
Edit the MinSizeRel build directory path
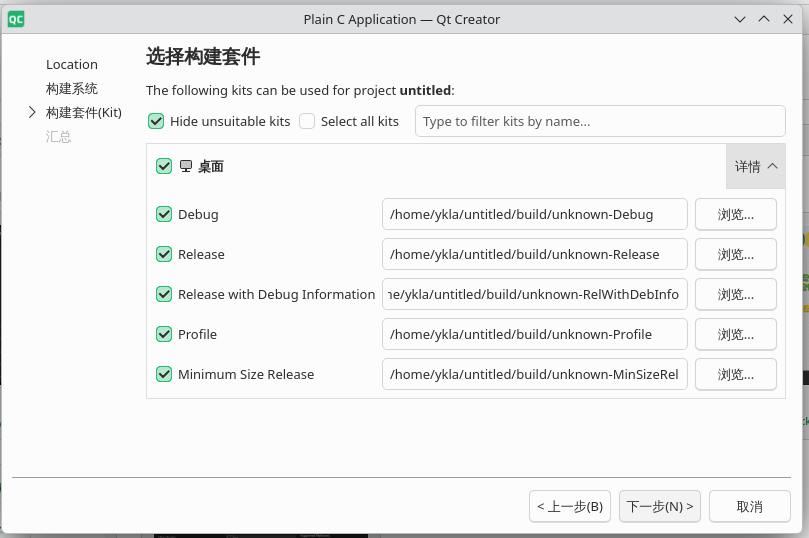535,374
